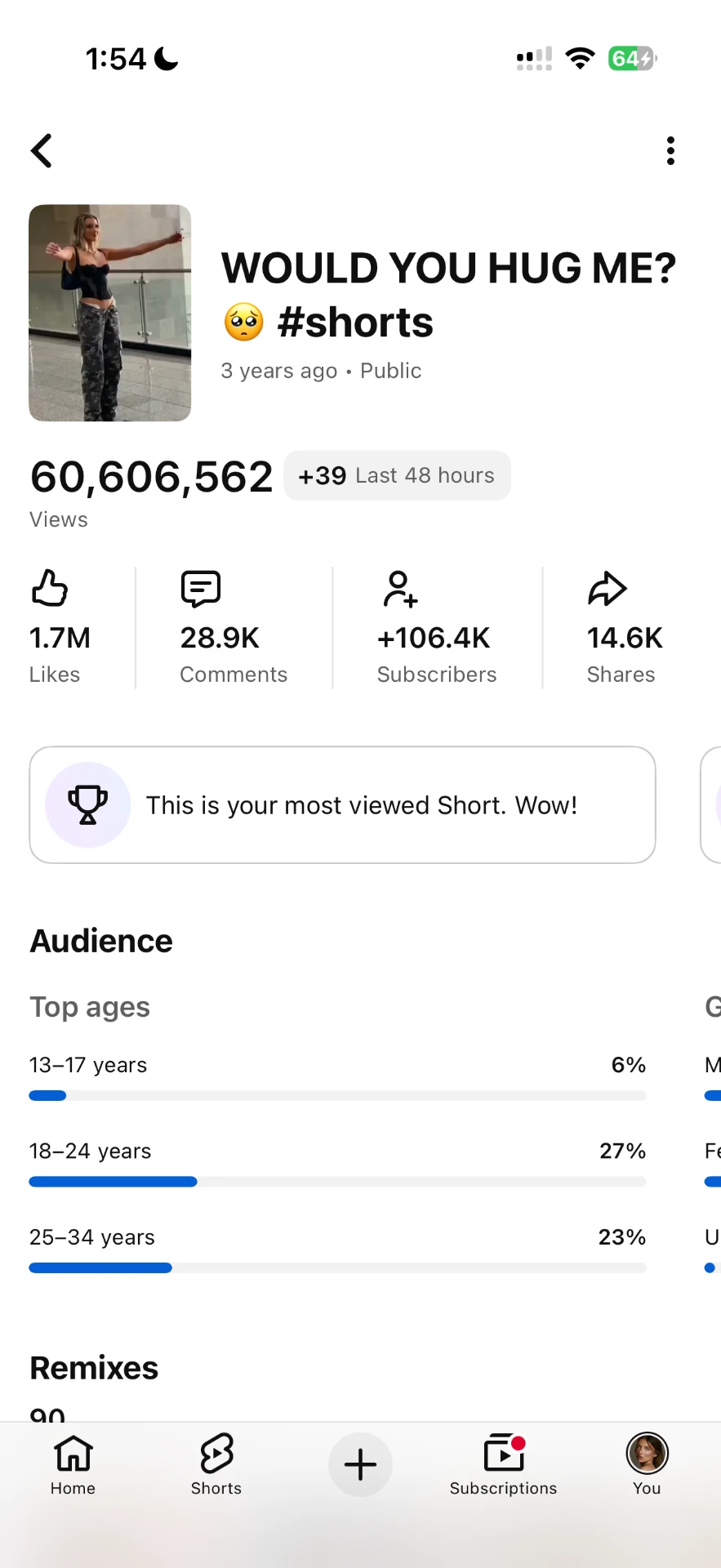Tap the partially visible next insight card
The image size is (721, 1568).
pos(710,805)
